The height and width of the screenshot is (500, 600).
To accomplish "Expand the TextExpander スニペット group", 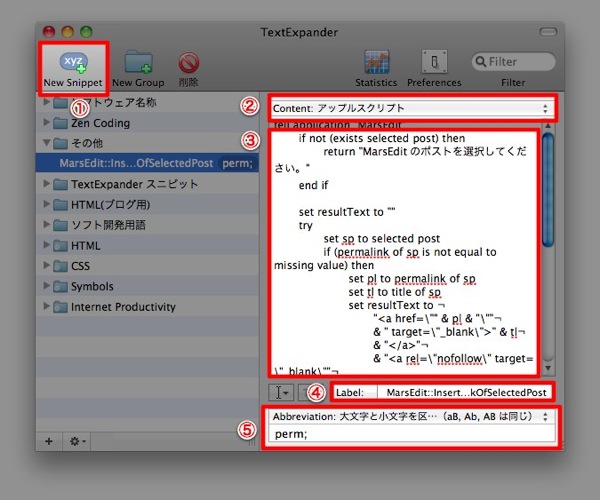I will (x=46, y=184).
